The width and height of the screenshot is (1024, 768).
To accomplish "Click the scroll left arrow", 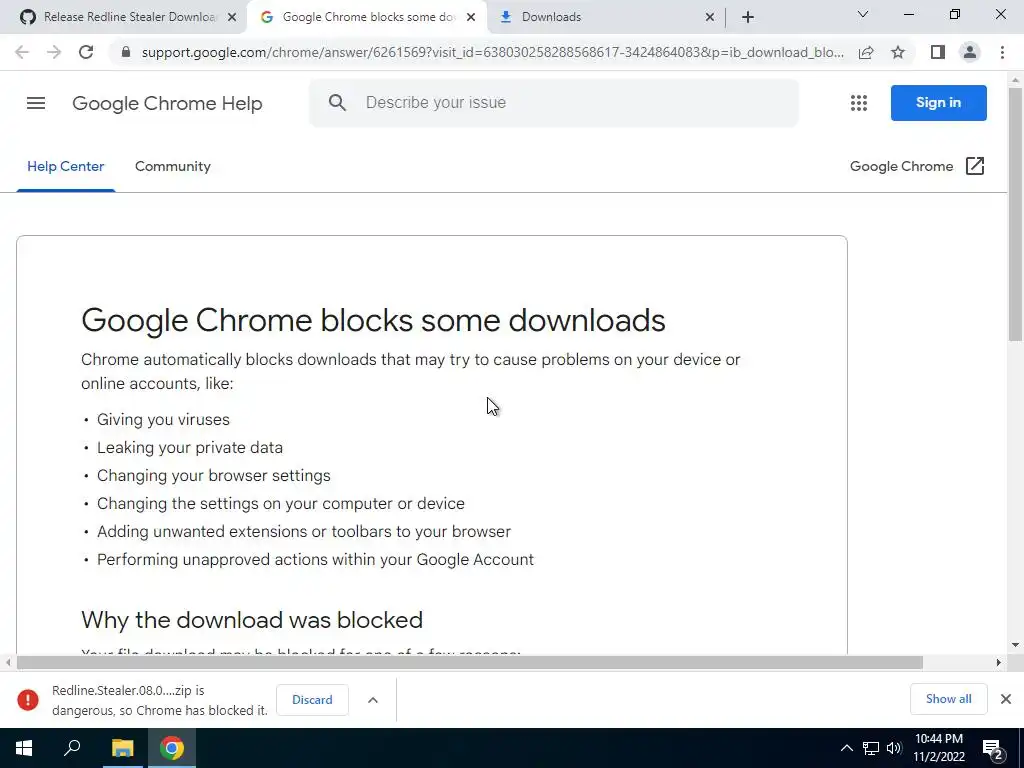I will point(8,662).
